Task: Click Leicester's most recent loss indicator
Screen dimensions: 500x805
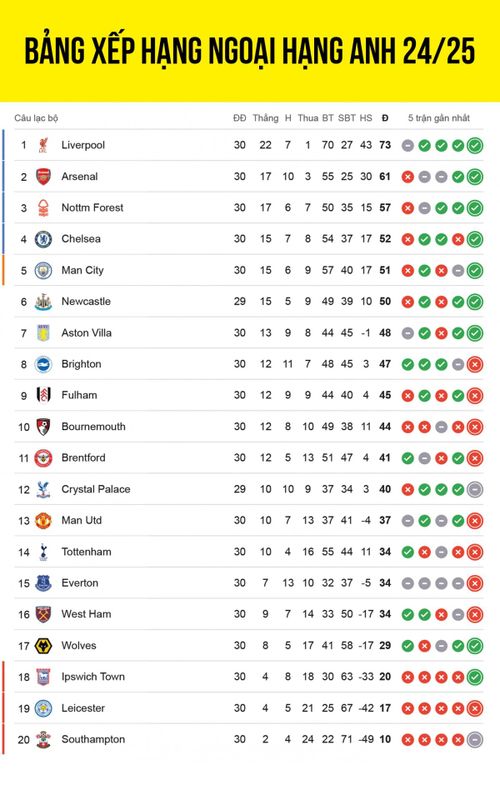Action: 475,708
